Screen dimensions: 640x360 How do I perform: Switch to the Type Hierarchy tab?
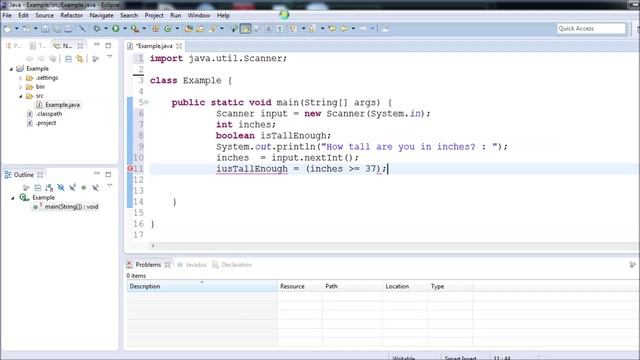[38, 46]
